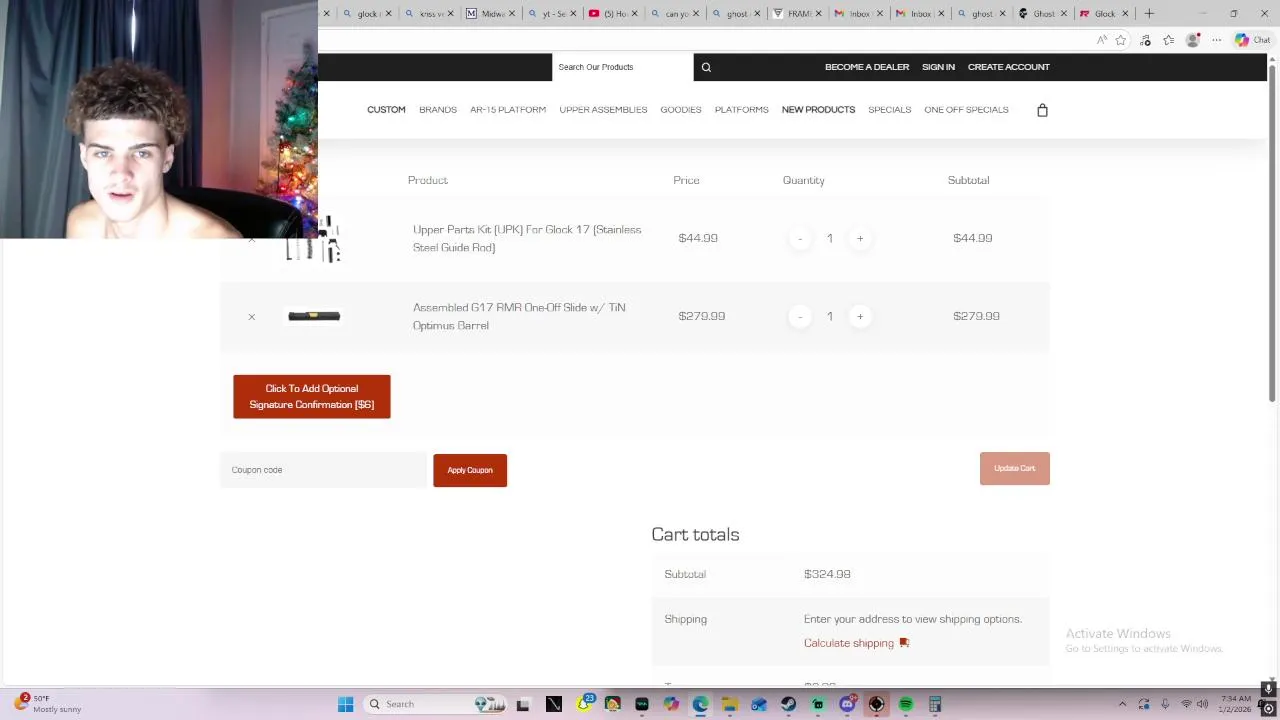This screenshot has width=1280, height=720.
Task: Open the browser profile avatar
Action: pos(1192,40)
